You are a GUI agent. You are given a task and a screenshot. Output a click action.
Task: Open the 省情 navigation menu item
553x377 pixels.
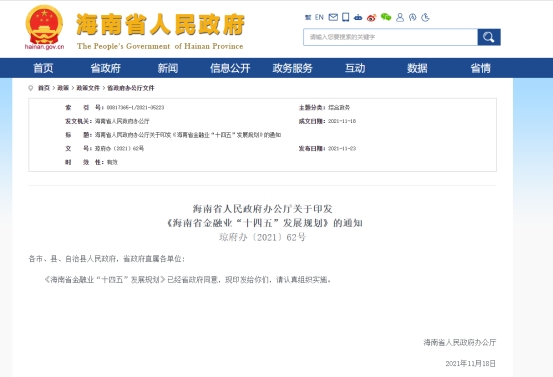pyautogui.click(x=480, y=68)
